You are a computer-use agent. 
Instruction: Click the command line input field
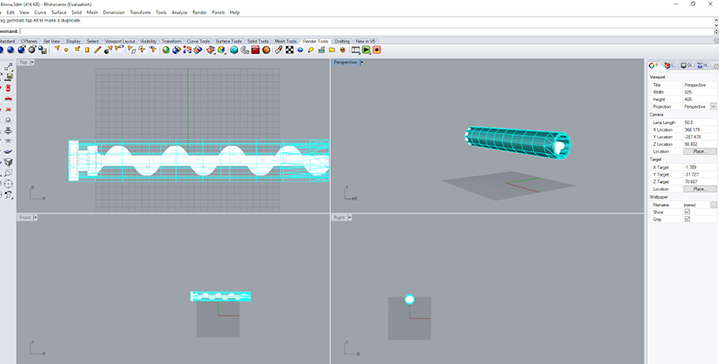point(367,31)
